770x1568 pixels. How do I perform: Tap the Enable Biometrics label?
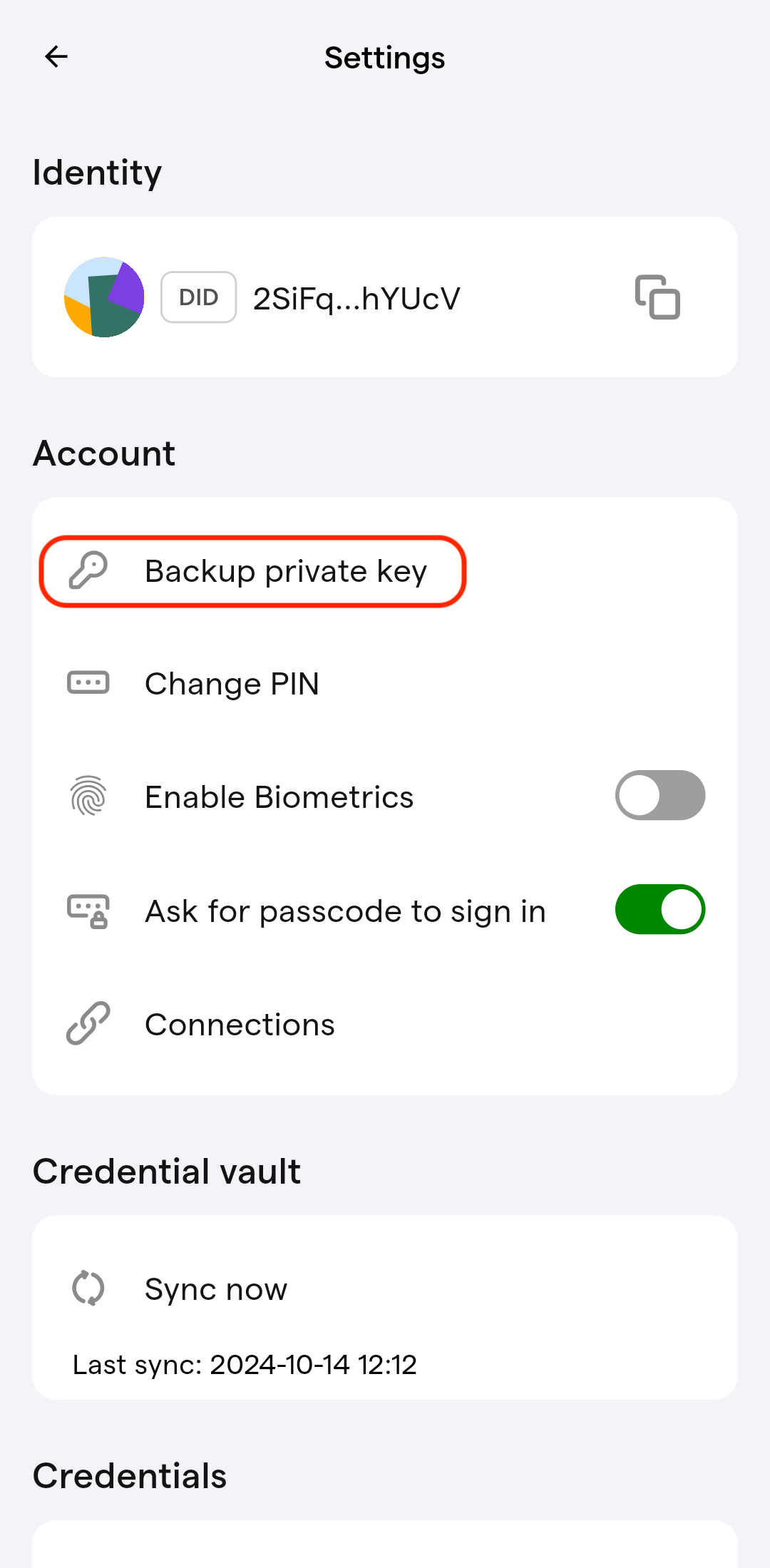(x=279, y=797)
